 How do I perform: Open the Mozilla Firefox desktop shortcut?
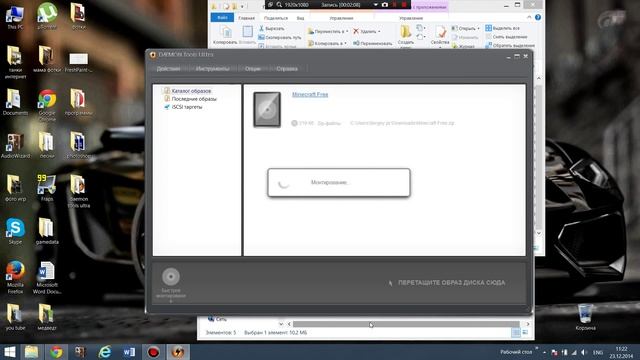tap(15, 278)
